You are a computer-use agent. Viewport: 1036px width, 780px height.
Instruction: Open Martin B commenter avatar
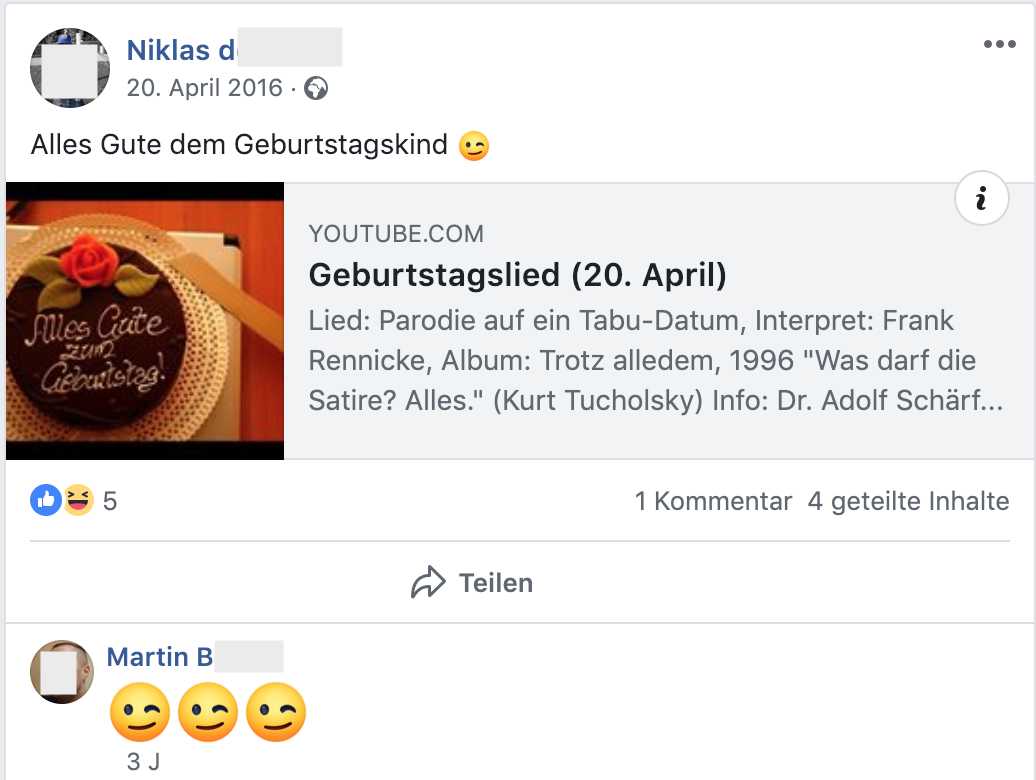pos(62,672)
